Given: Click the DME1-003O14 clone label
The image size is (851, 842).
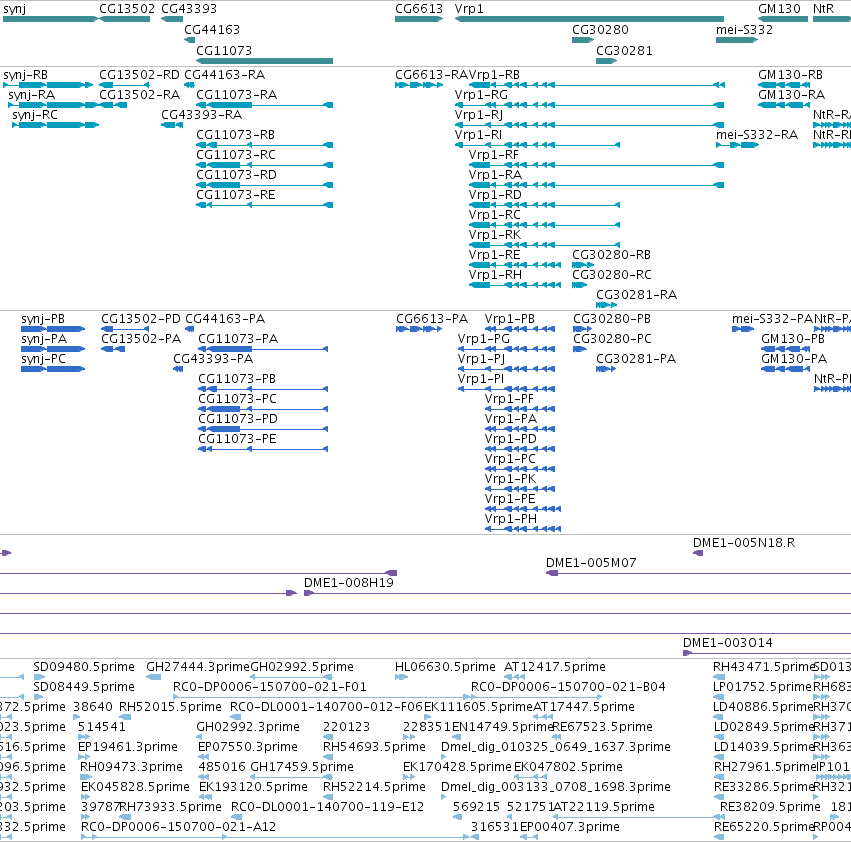Looking at the screenshot, I should click(727, 643).
